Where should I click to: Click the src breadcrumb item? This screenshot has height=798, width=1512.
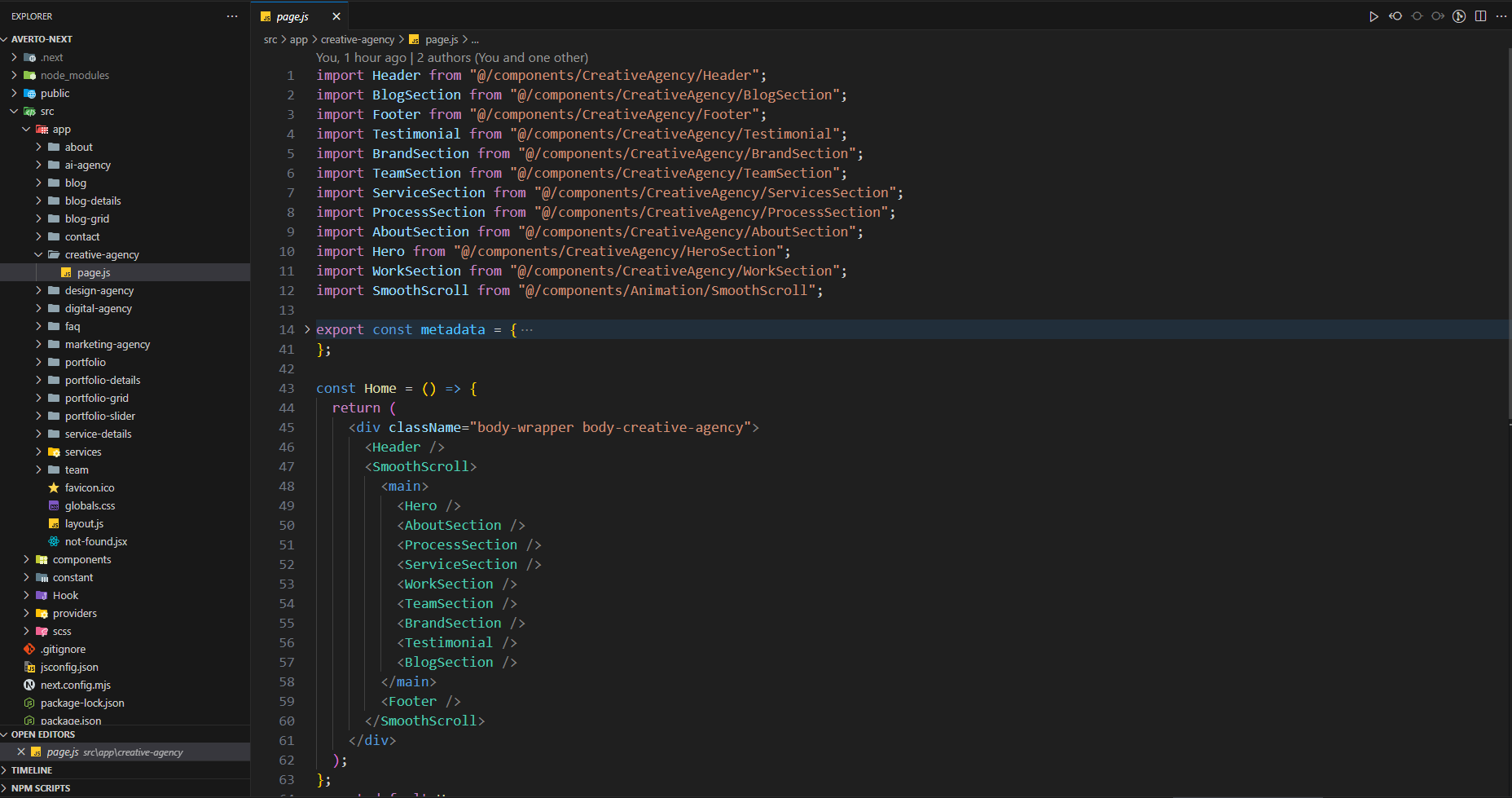(270, 39)
